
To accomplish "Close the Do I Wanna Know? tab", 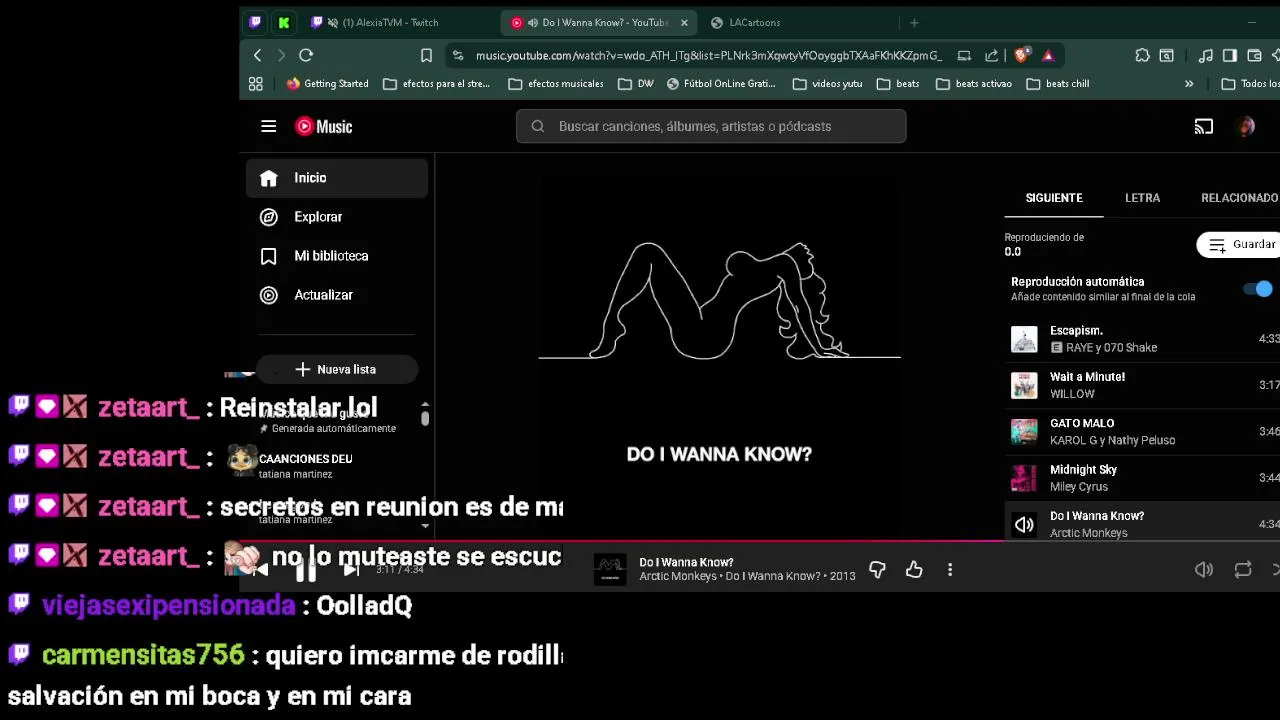I will coord(684,22).
